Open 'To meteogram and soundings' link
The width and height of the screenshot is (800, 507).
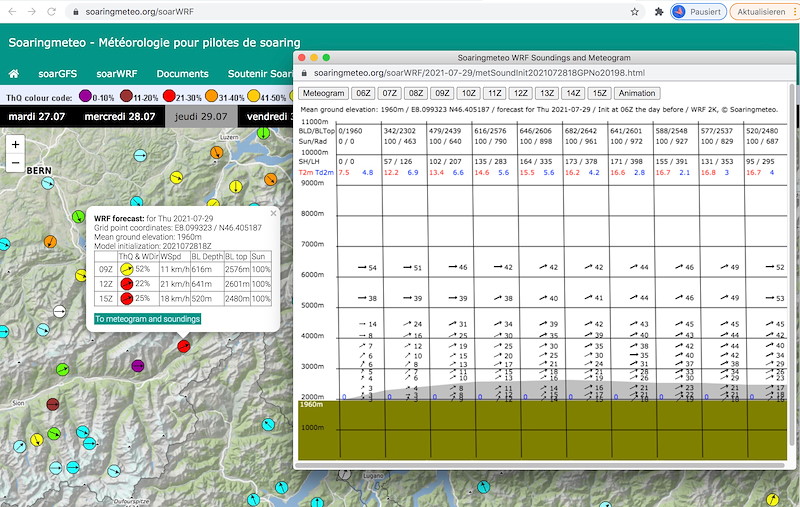click(147, 319)
